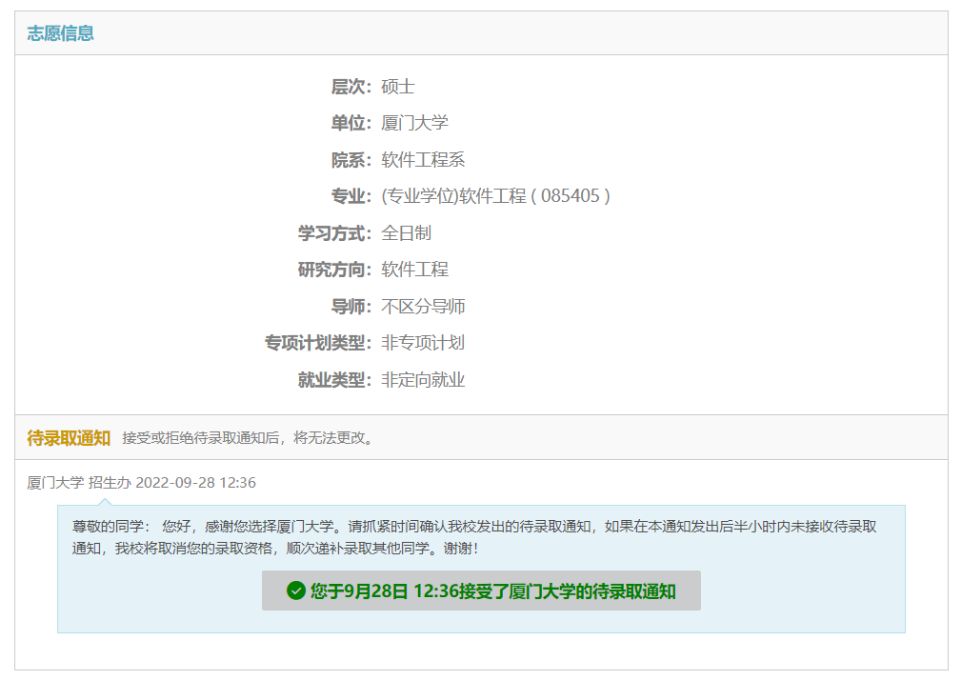The width and height of the screenshot is (960, 685).
Task: Click the 专业 value (专业学位)软件工程 (085405)
Action: 496,196
